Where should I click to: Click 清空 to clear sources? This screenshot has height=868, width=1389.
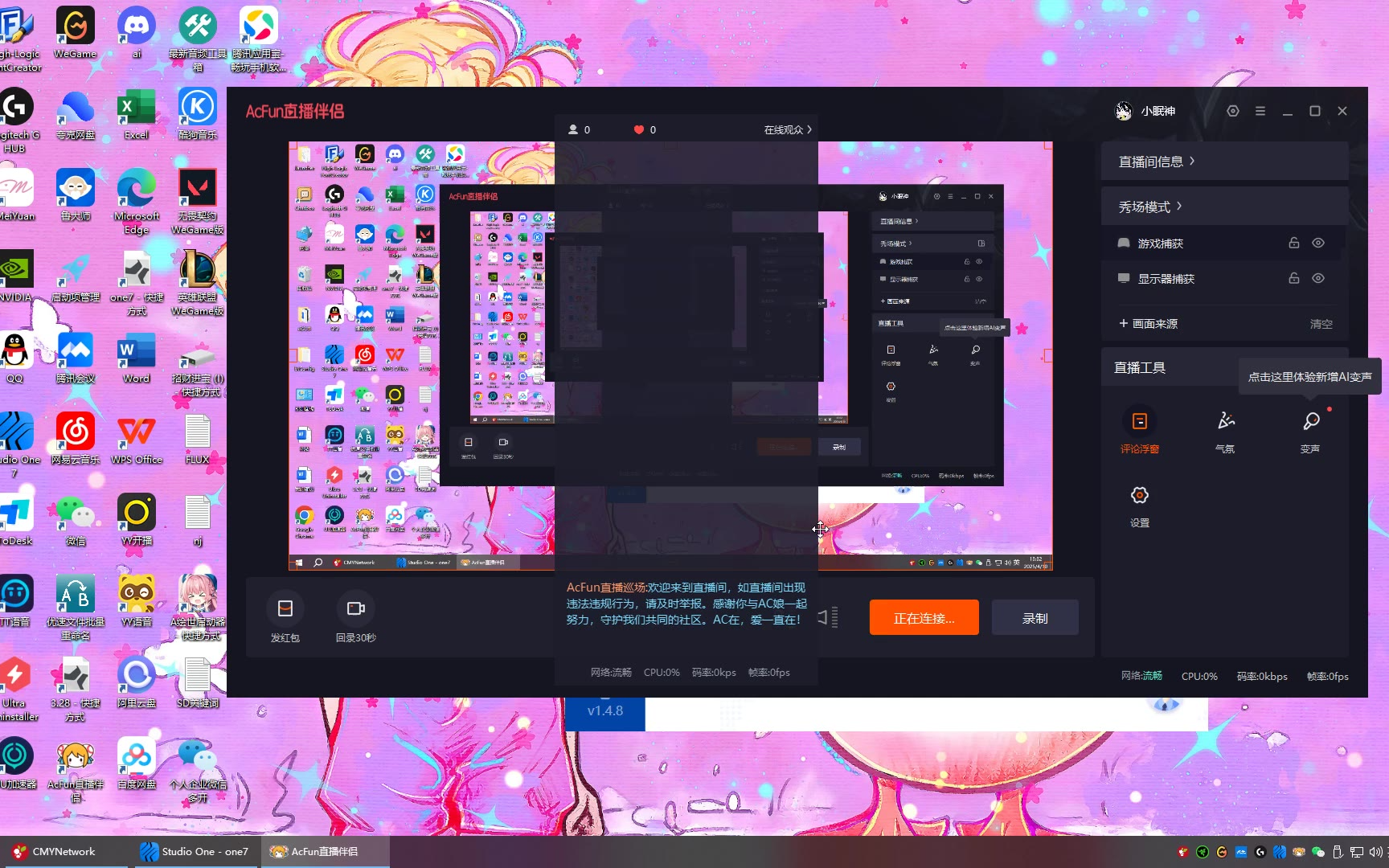point(1321,324)
